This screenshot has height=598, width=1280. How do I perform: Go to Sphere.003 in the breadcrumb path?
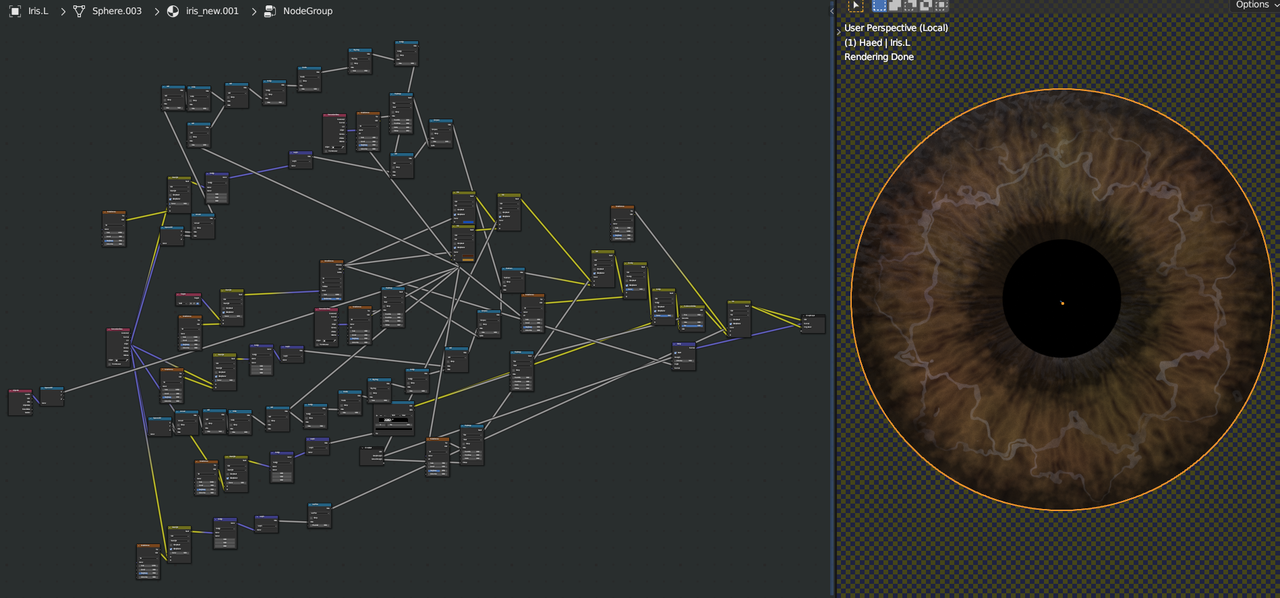(116, 11)
